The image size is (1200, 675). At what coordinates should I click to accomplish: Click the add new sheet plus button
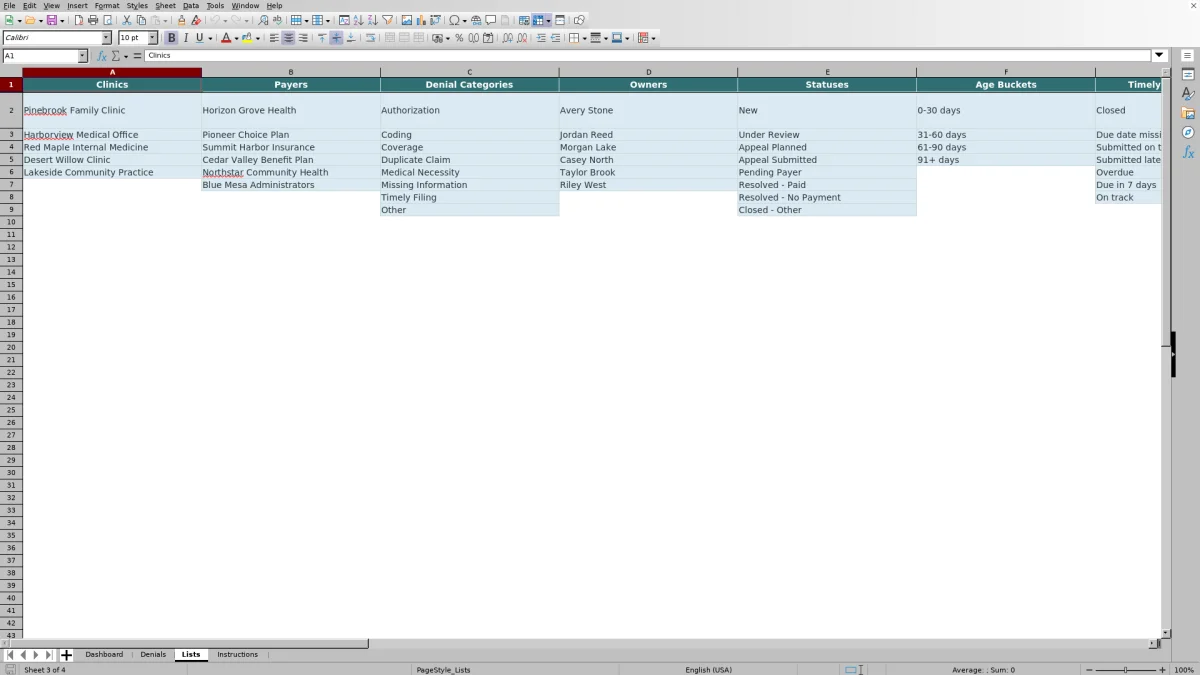point(66,655)
